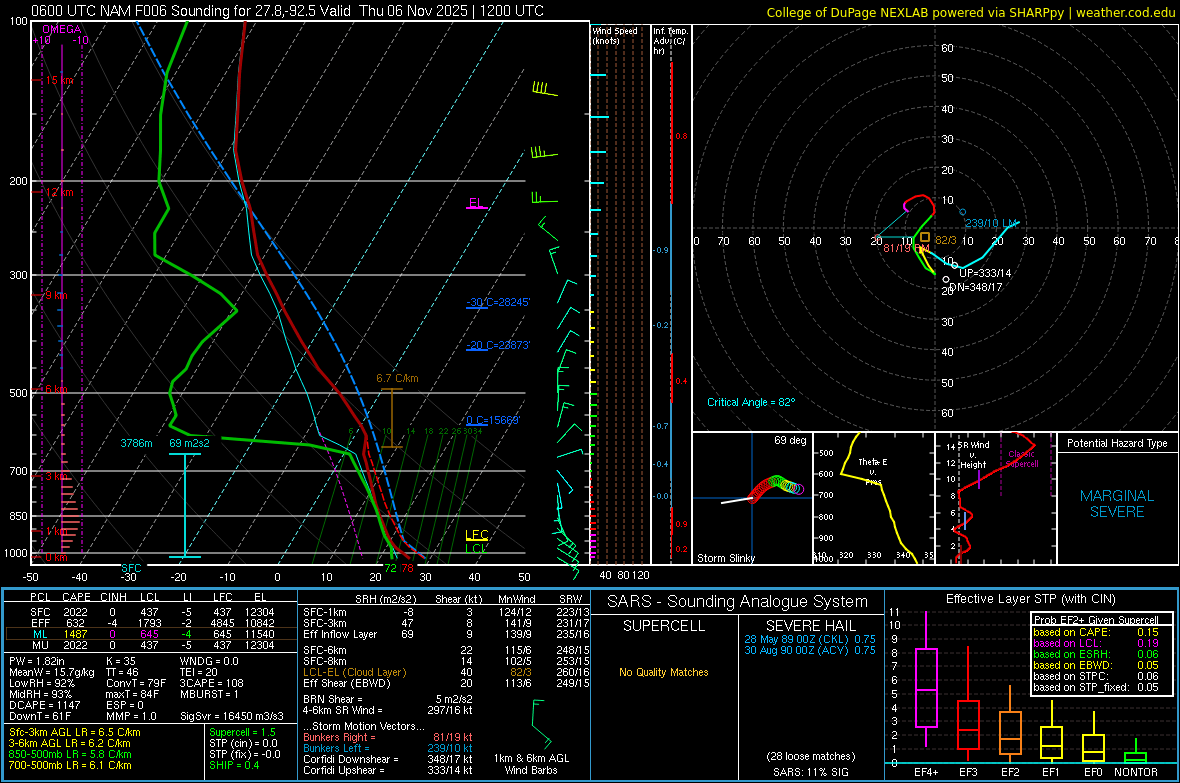Click the Wind Speed (knots) panel header
This screenshot has height=783, width=1180.
pos(615,35)
